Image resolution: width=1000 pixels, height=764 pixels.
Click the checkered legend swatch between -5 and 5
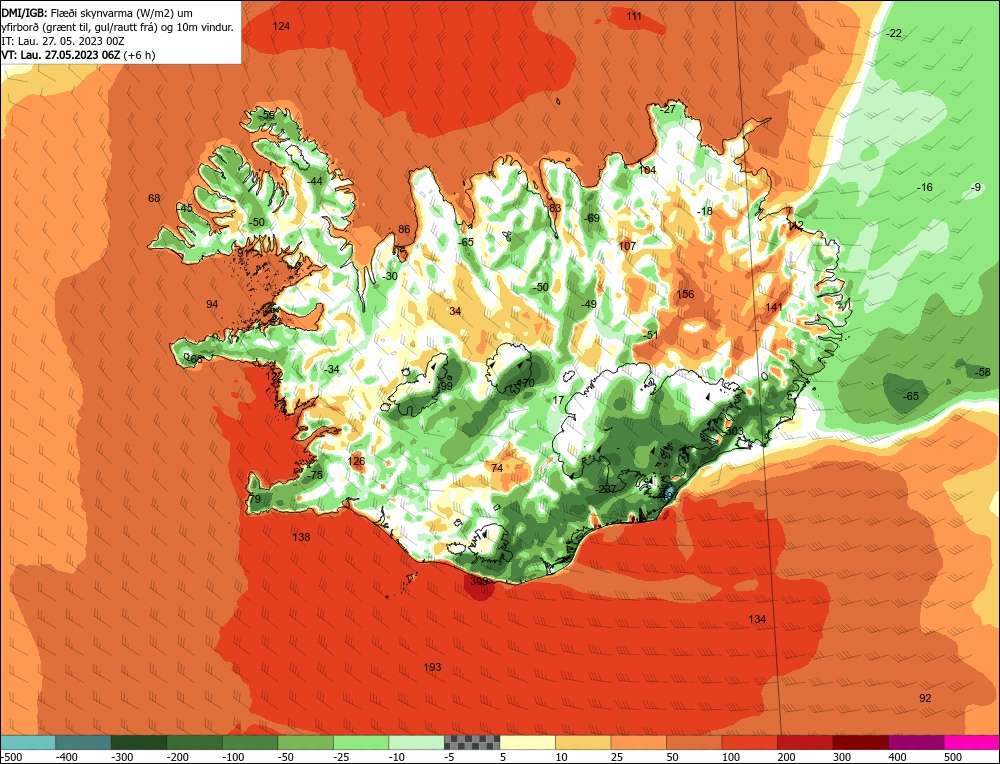[x=472, y=742]
